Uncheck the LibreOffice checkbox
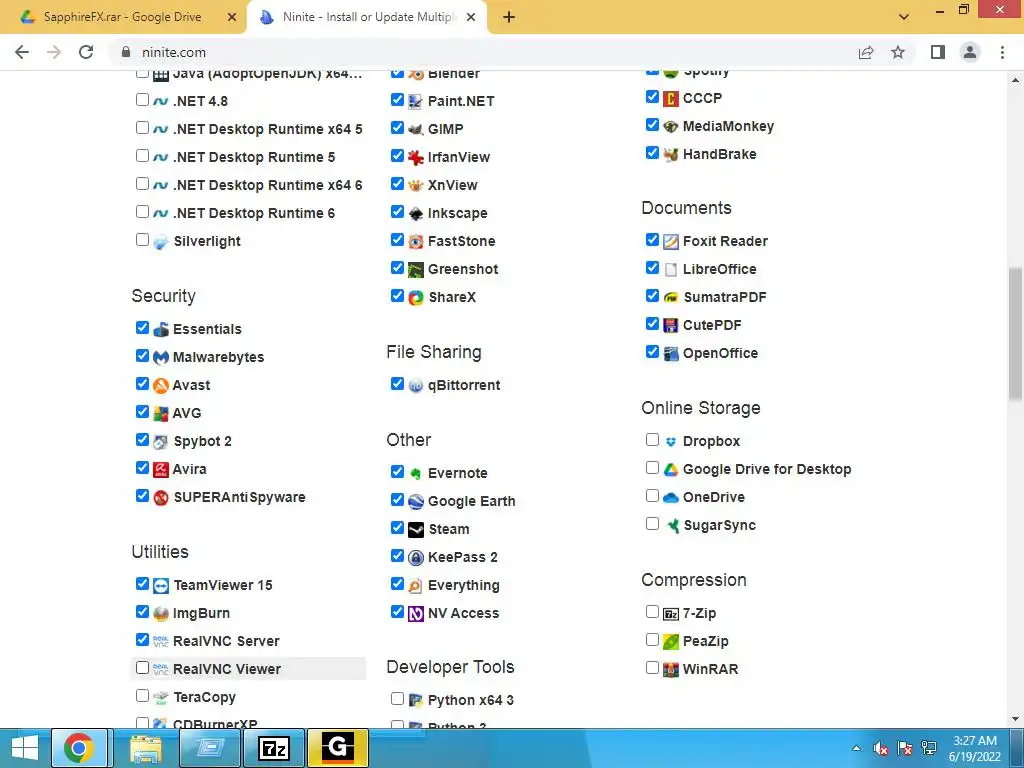The width and height of the screenshot is (1024, 768). click(x=652, y=267)
